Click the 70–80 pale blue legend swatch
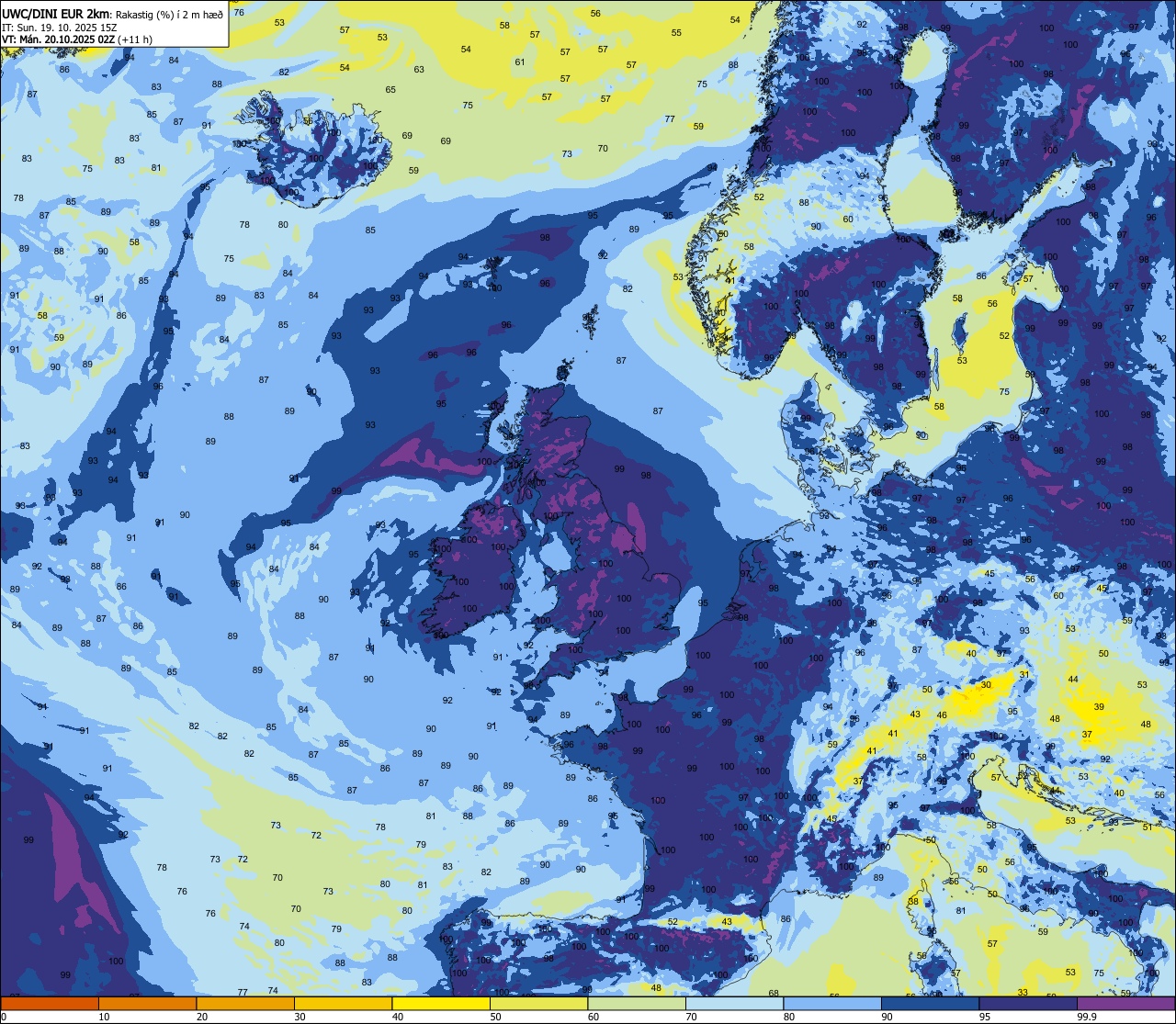The image size is (1176, 1024). click(734, 1003)
